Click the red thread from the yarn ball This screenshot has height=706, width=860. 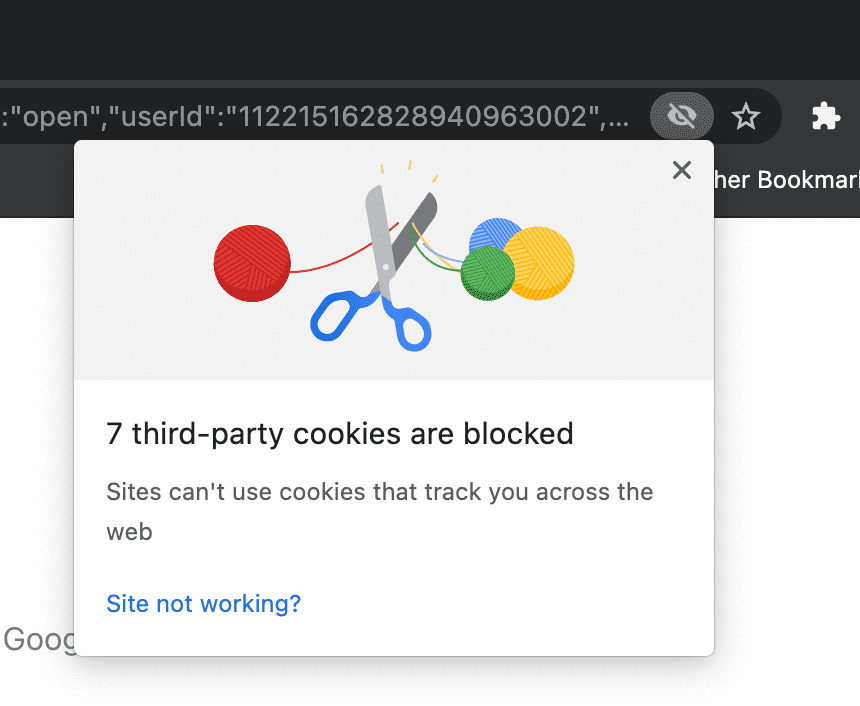click(x=344, y=252)
